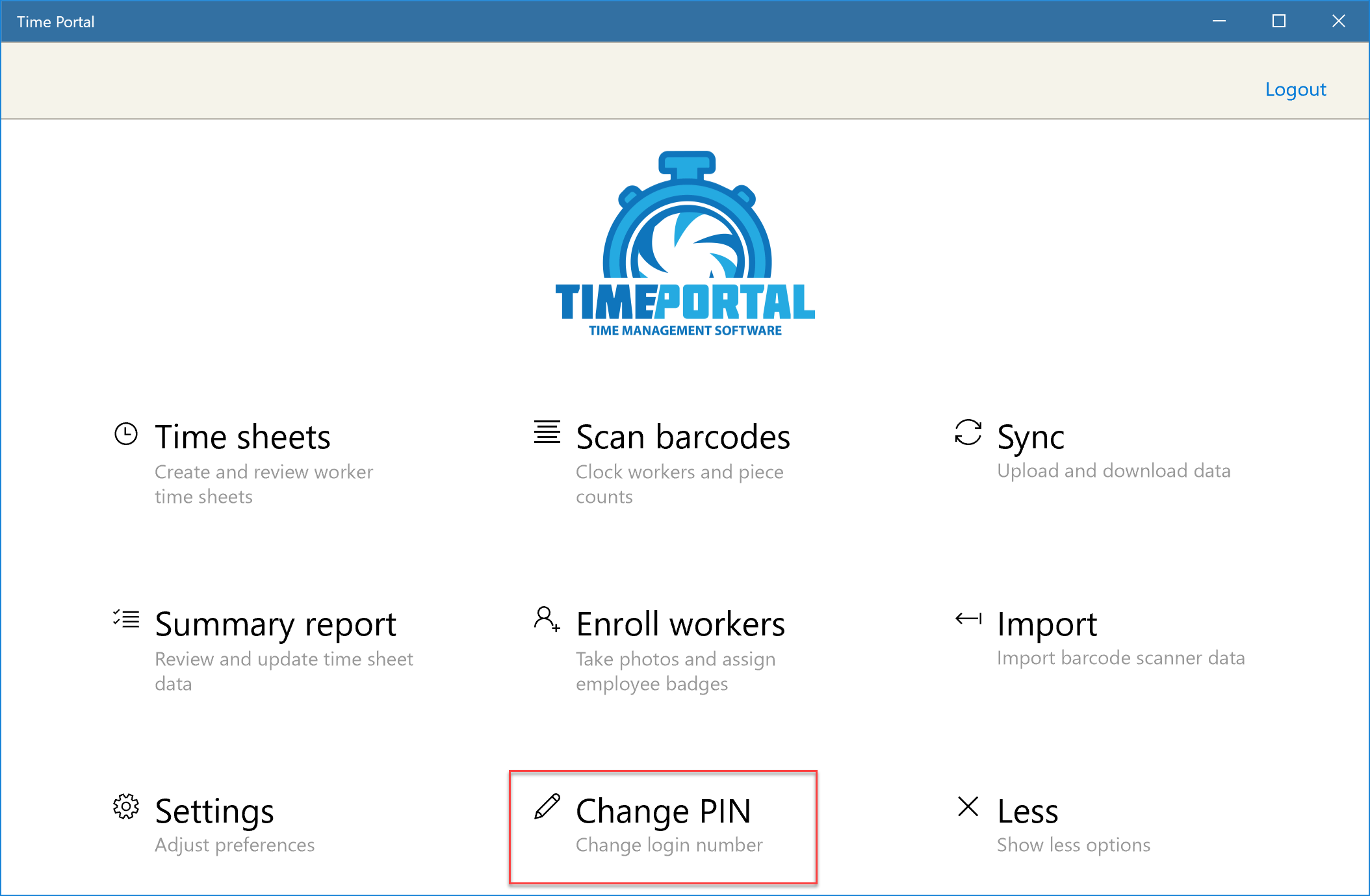The width and height of the screenshot is (1370, 896).
Task: Click 'Import barcode scanner data' description
Action: 1121,658
